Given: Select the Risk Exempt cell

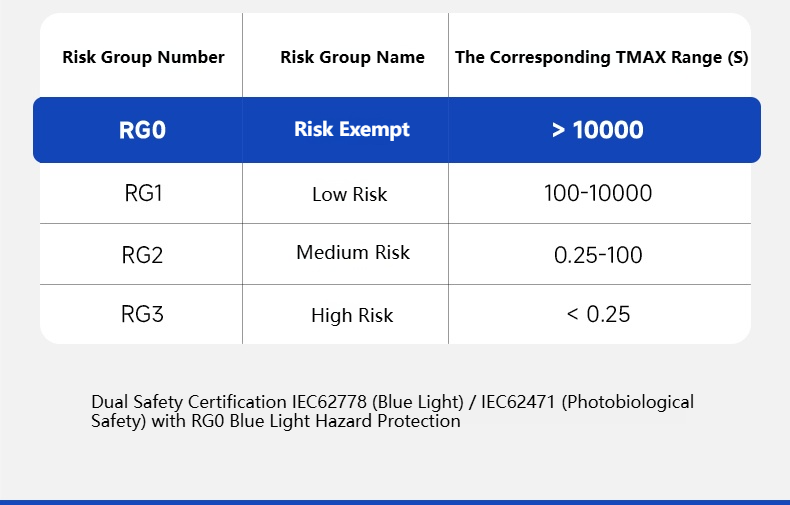Looking at the screenshot, I should point(352,130).
